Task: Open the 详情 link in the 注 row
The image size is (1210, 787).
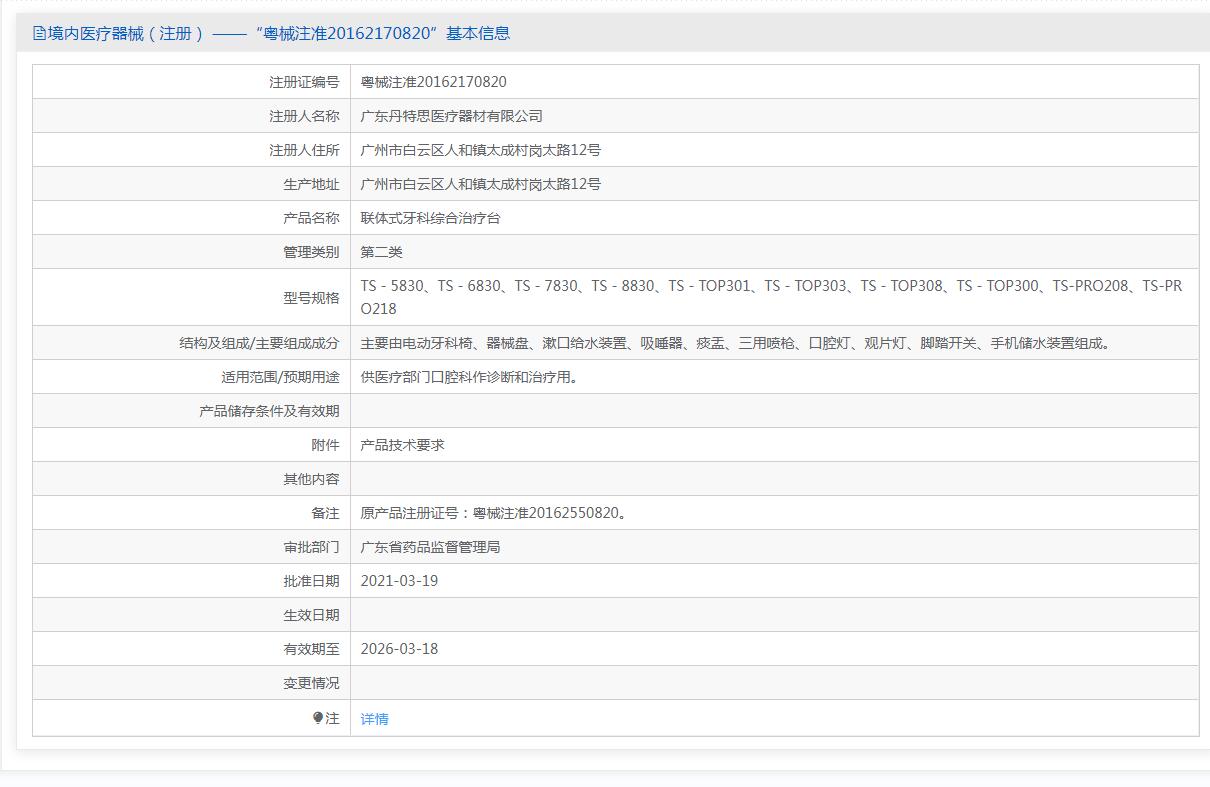Action: click(x=374, y=719)
